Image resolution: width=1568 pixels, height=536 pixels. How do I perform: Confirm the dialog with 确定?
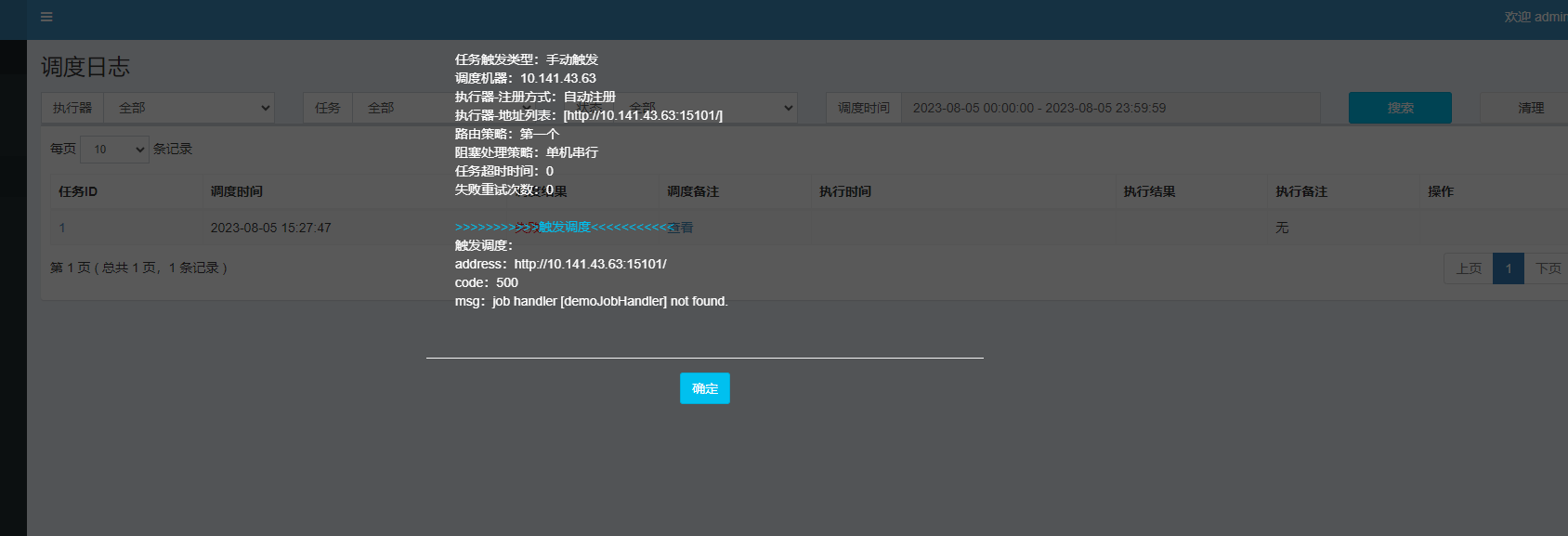click(705, 388)
